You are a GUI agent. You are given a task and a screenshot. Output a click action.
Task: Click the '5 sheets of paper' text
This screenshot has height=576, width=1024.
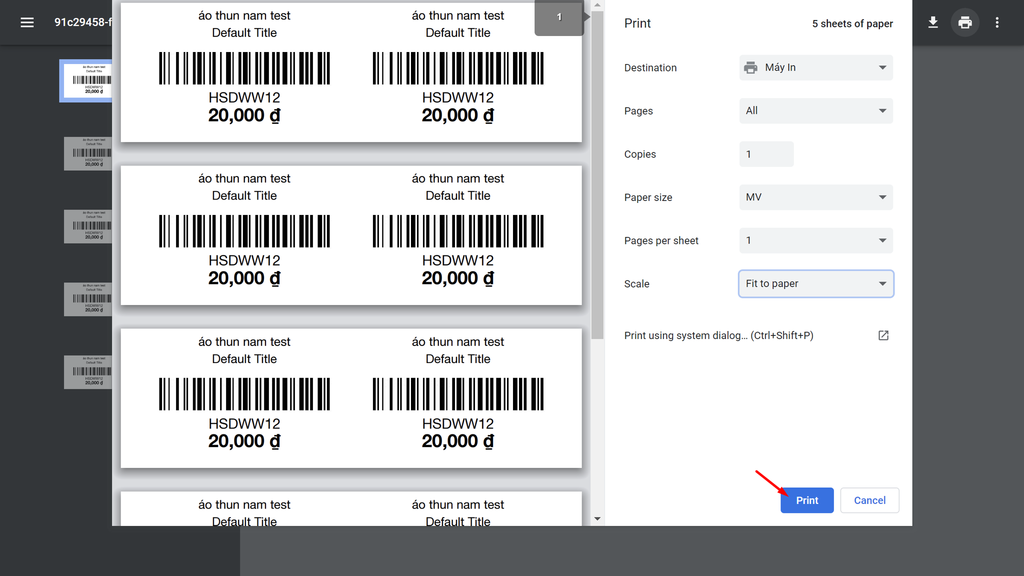pos(852,24)
